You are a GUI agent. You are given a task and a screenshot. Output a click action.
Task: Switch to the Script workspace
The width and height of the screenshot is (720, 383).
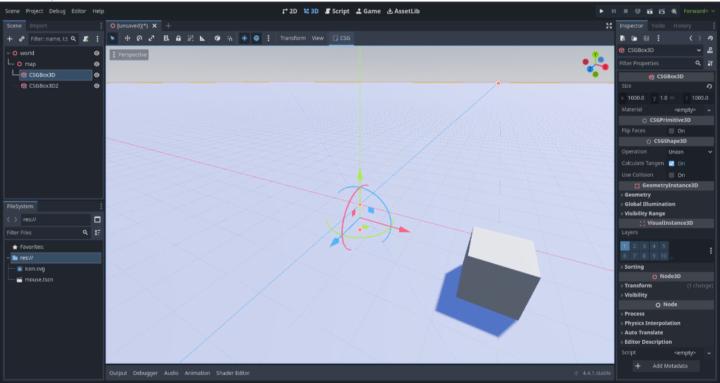(338, 11)
